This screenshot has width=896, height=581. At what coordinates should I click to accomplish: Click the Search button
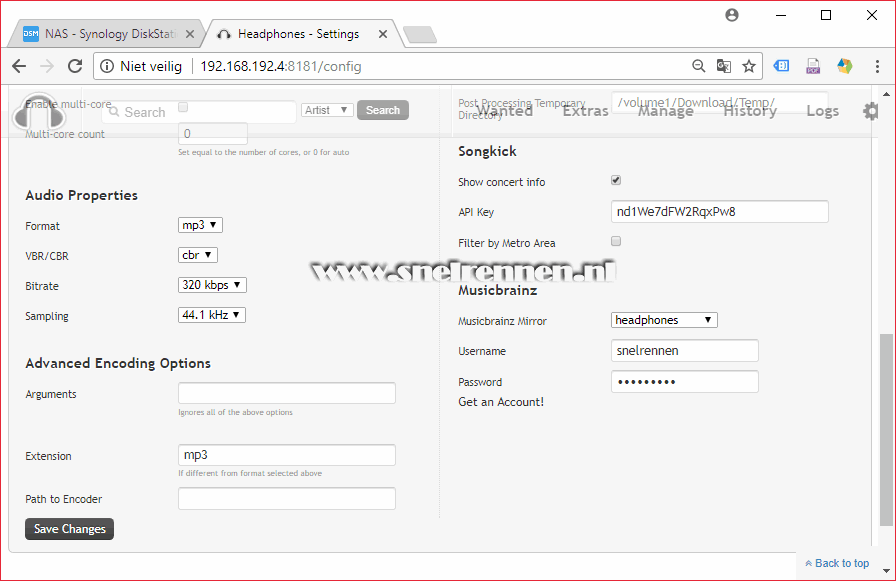tap(383, 110)
